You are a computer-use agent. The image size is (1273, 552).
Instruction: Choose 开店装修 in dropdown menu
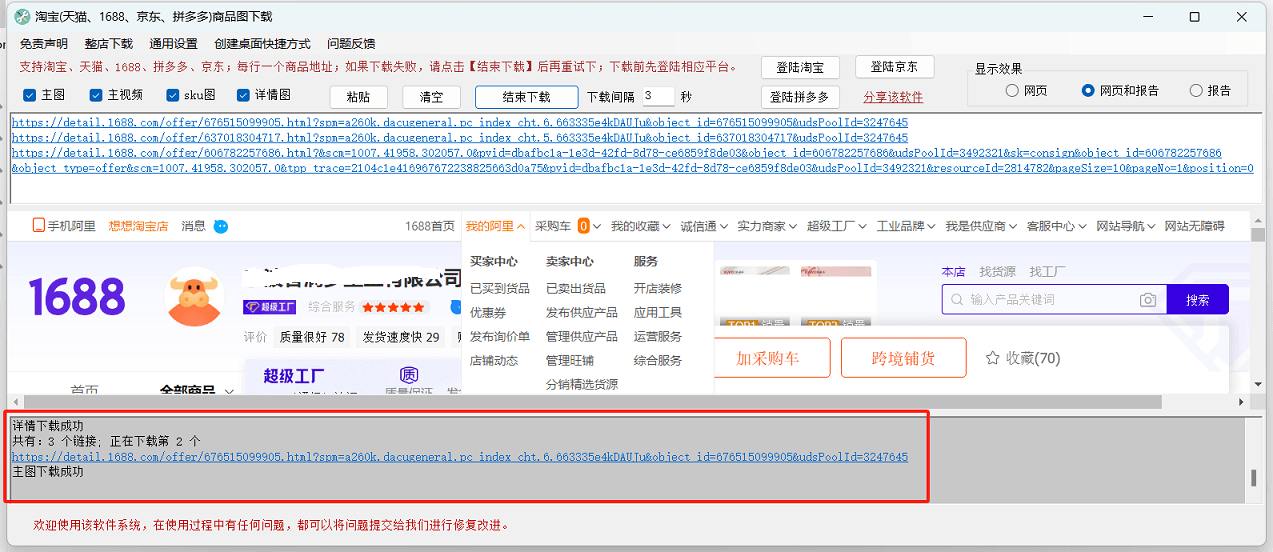[x=658, y=288]
